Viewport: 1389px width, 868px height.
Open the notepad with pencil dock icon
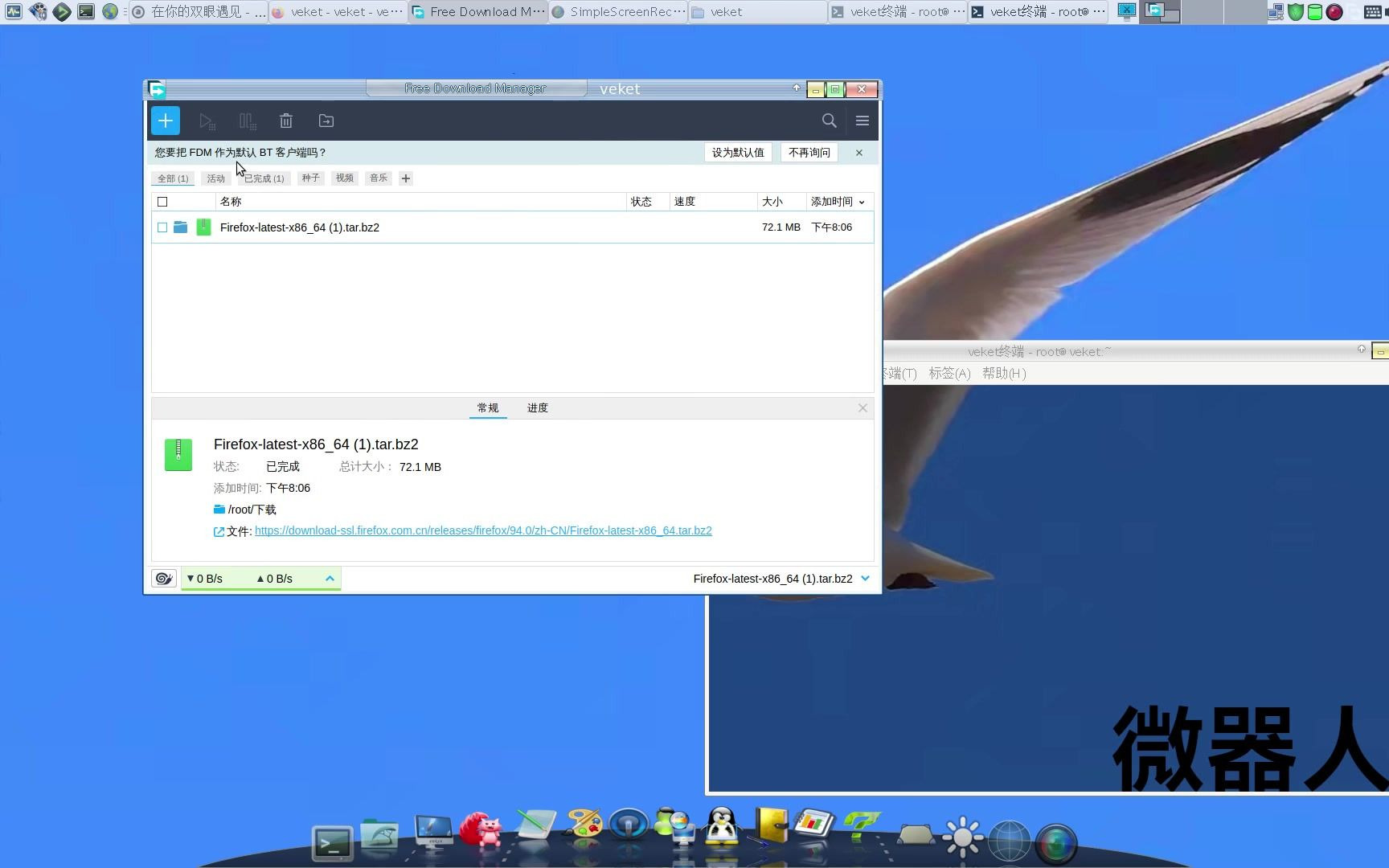(x=535, y=825)
